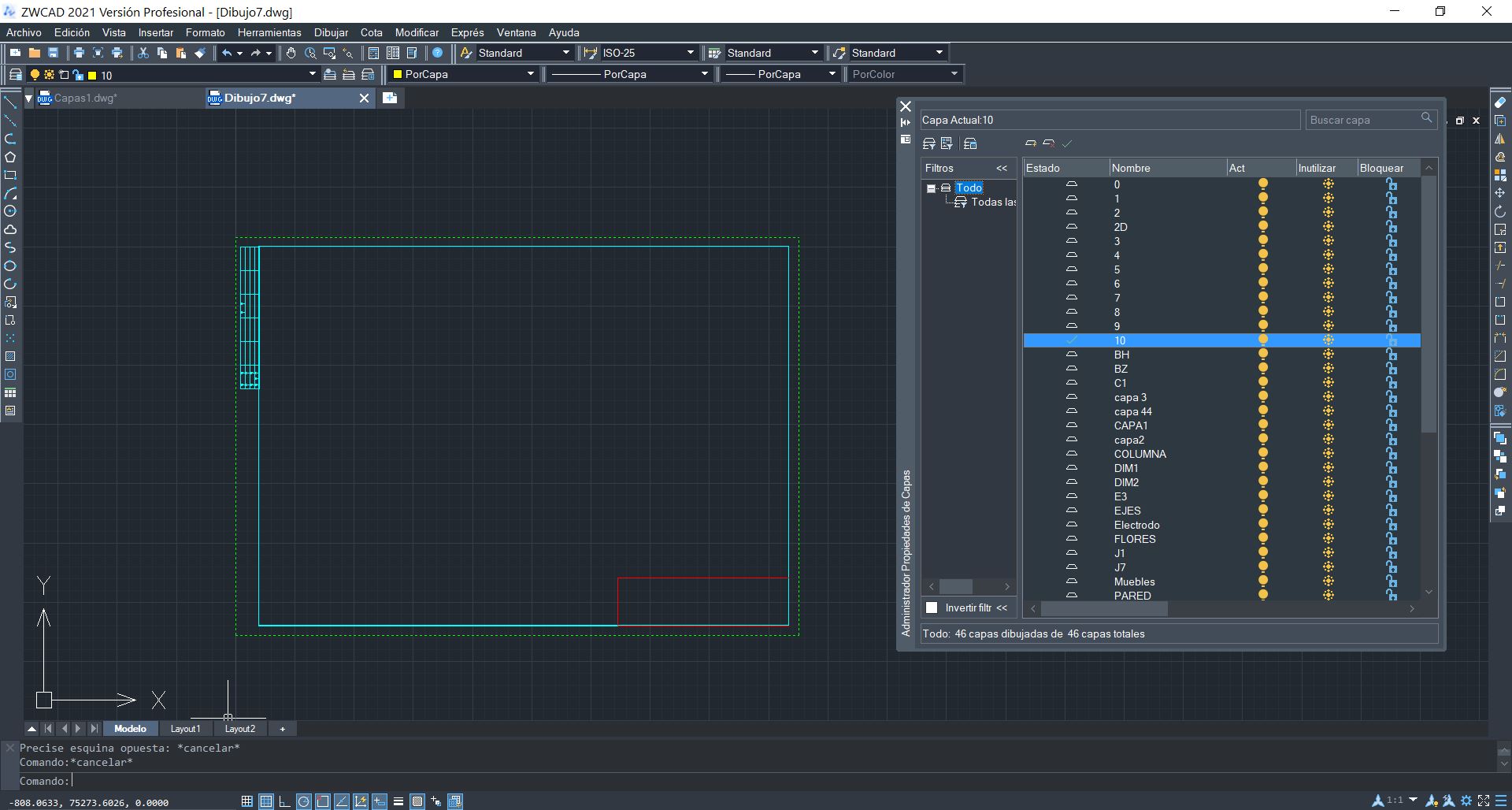Click the Cut scissors icon in toolbar
The height and width of the screenshot is (810, 1512).
[x=143, y=53]
